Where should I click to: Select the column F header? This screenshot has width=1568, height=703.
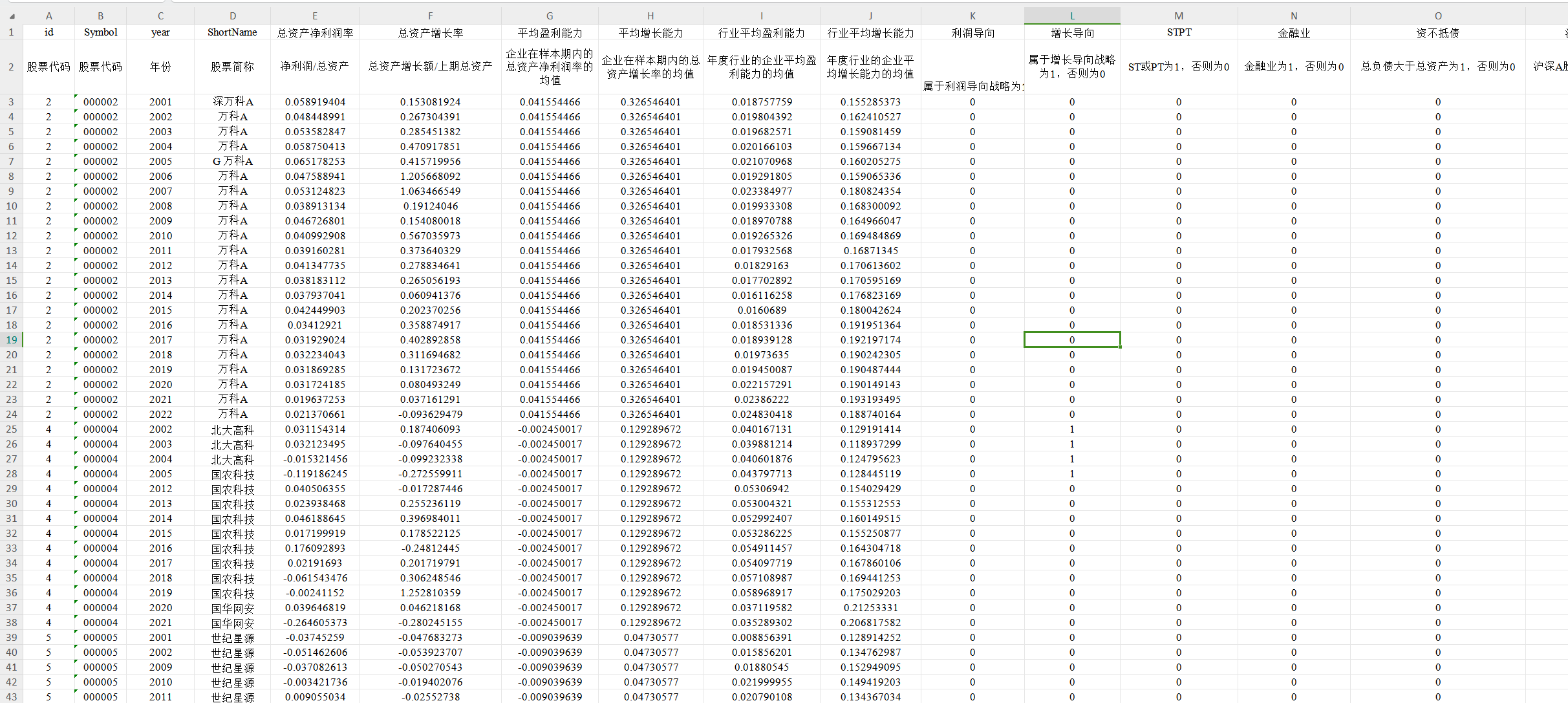430,16
